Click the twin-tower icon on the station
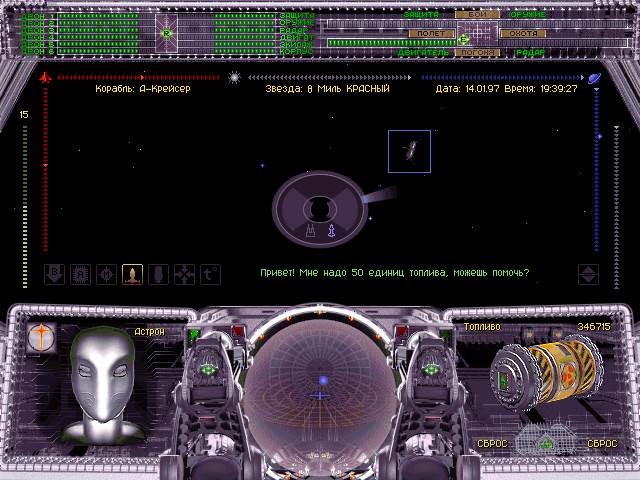The width and height of the screenshot is (640, 480). pyautogui.click(x=311, y=231)
